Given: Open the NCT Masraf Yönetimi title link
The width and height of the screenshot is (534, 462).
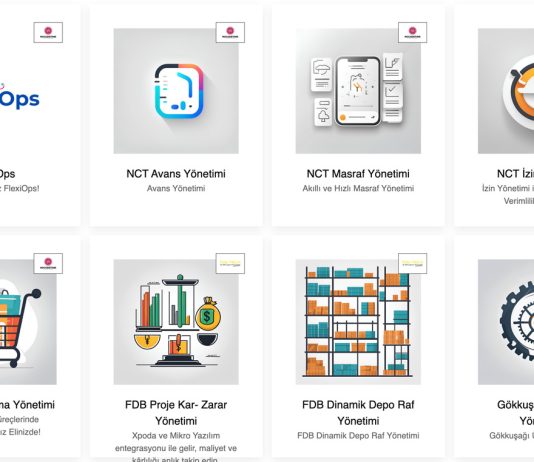Looking at the screenshot, I should click(x=358, y=174).
